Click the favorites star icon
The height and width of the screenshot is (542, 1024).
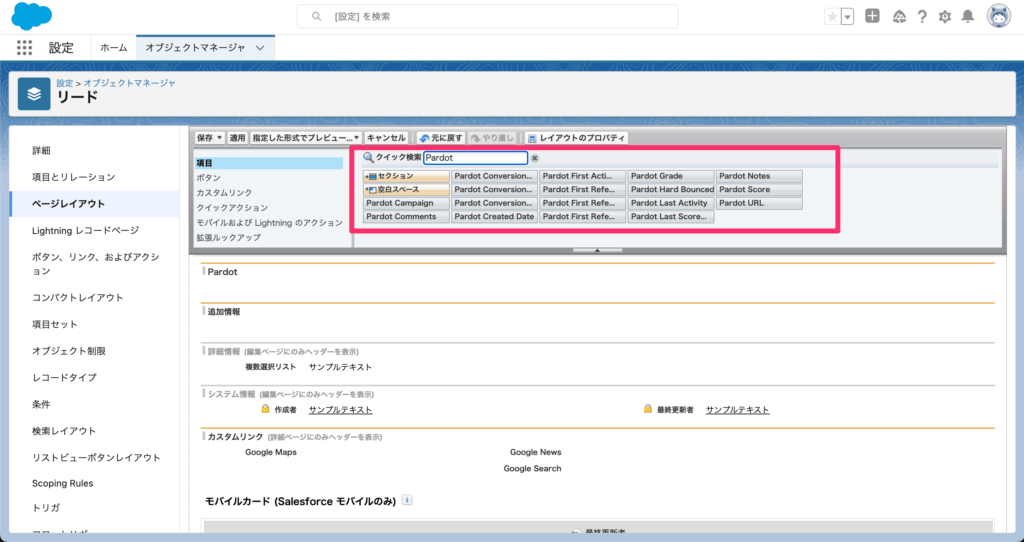coord(832,17)
